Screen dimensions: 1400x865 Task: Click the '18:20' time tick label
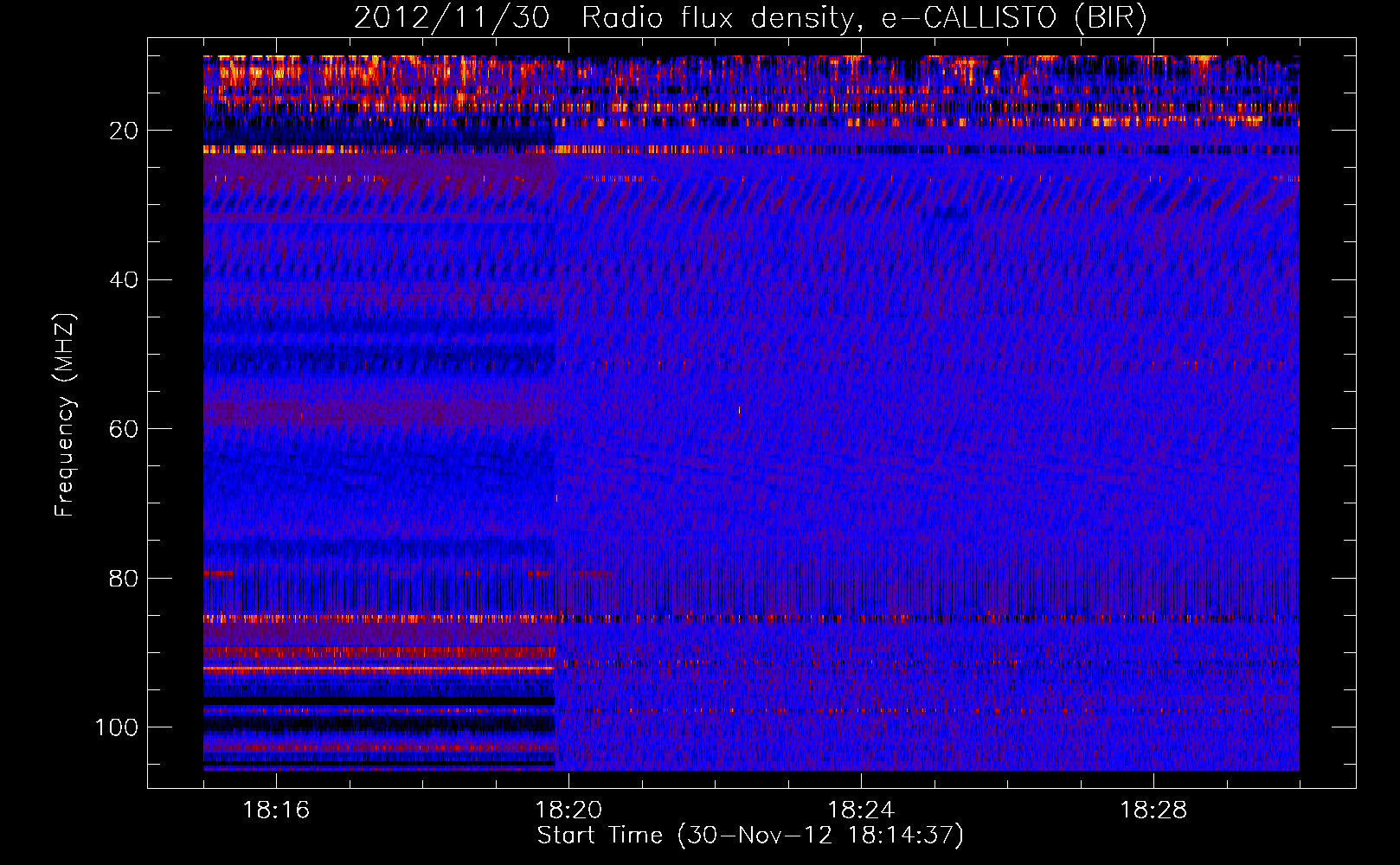coord(568,811)
